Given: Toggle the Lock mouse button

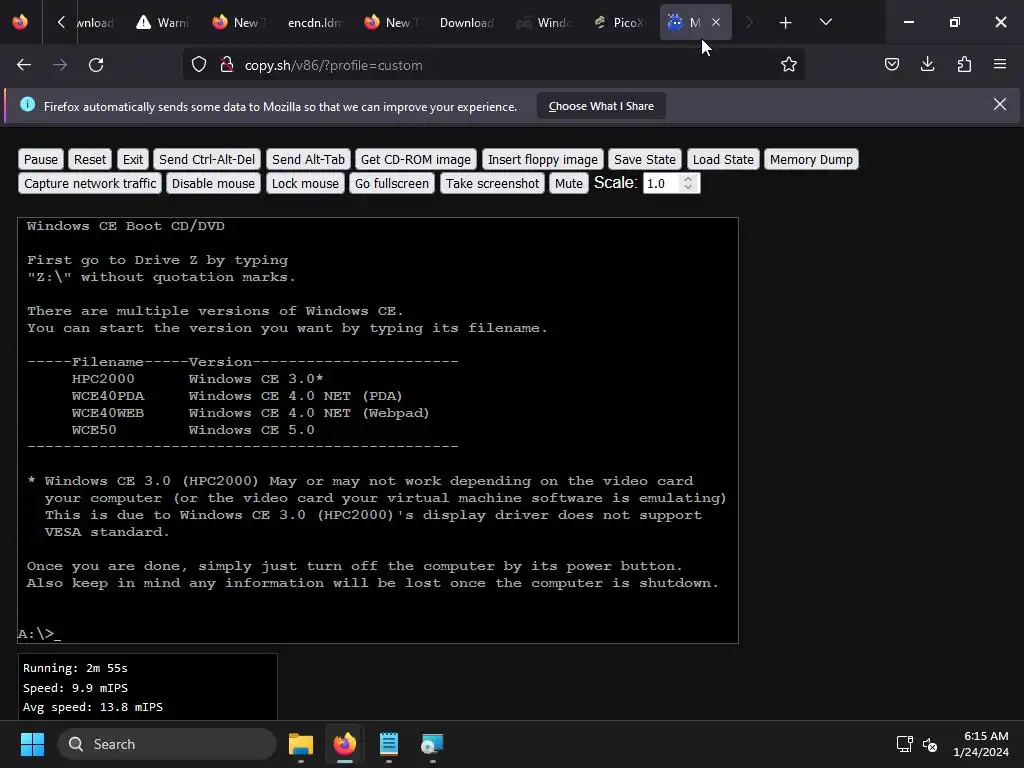Looking at the screenshot, I should point(305,184).
